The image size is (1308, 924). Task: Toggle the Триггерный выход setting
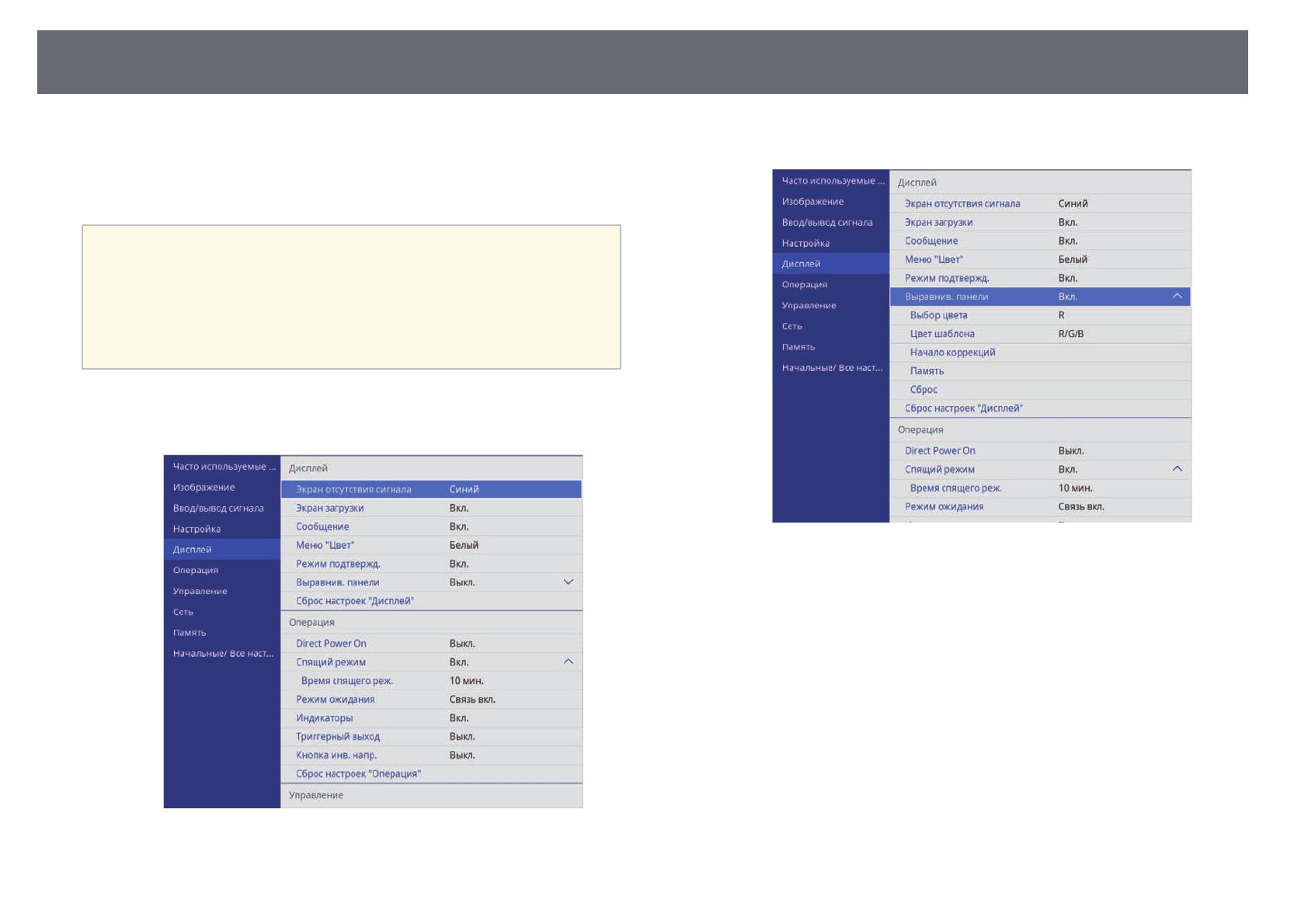click(x=338, y=737)
